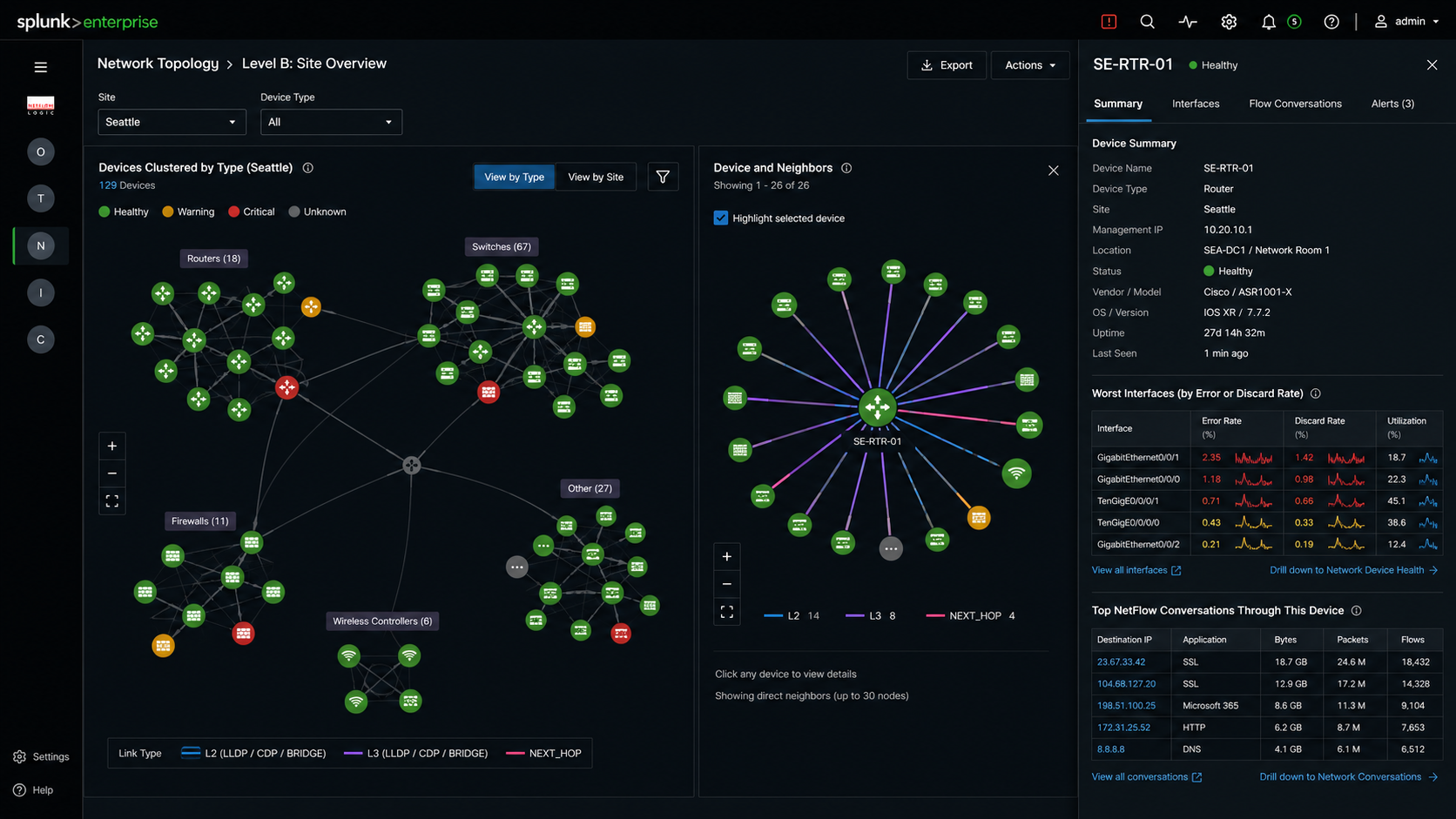The height and width of the screenshot is (819, 1456).
Task: Open help question mark in top bar
Action: pyautogui.click(x=1331, y=22)
